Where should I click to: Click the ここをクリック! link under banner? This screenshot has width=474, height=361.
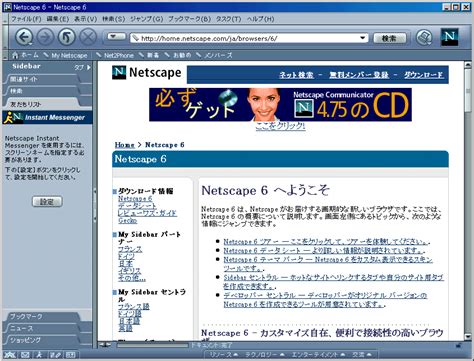[x=280, y=126]
